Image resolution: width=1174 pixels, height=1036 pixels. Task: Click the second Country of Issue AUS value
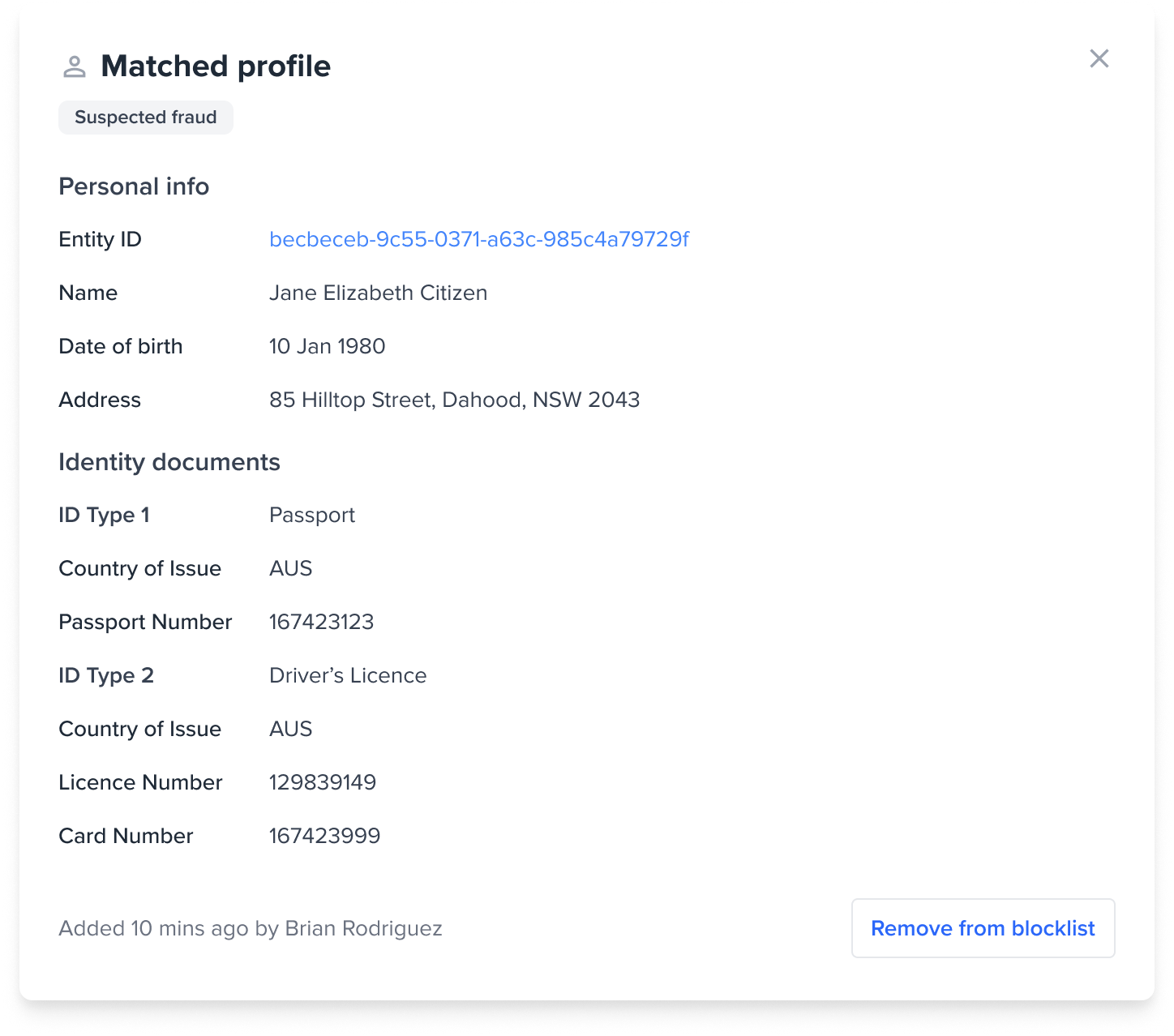[x=290, y=729]
